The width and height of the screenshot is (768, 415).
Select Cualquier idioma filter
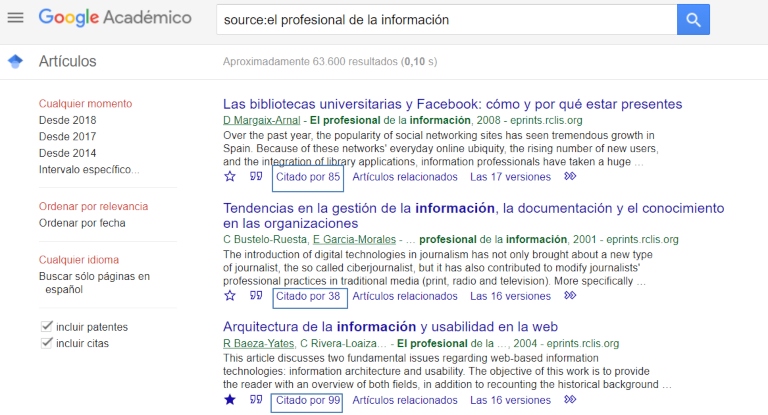[79, 260]
